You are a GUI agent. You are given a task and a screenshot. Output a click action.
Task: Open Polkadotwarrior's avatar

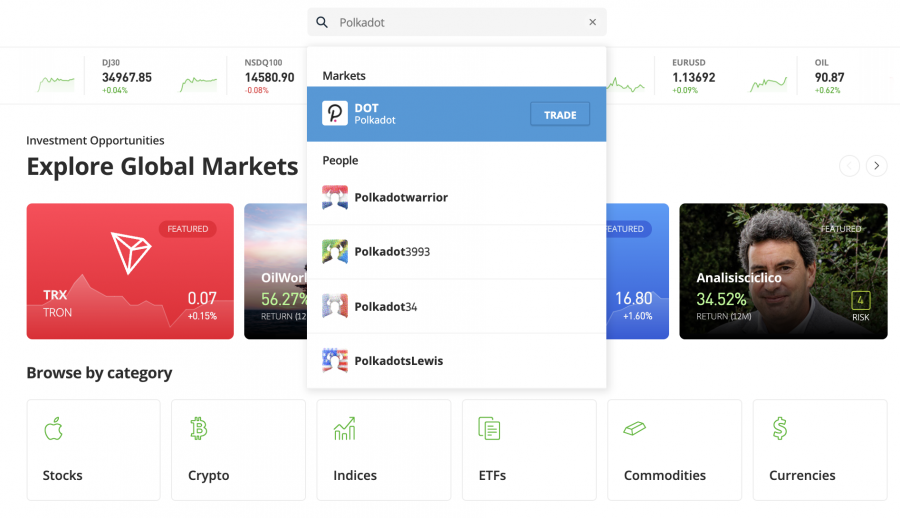coord(335,197)
